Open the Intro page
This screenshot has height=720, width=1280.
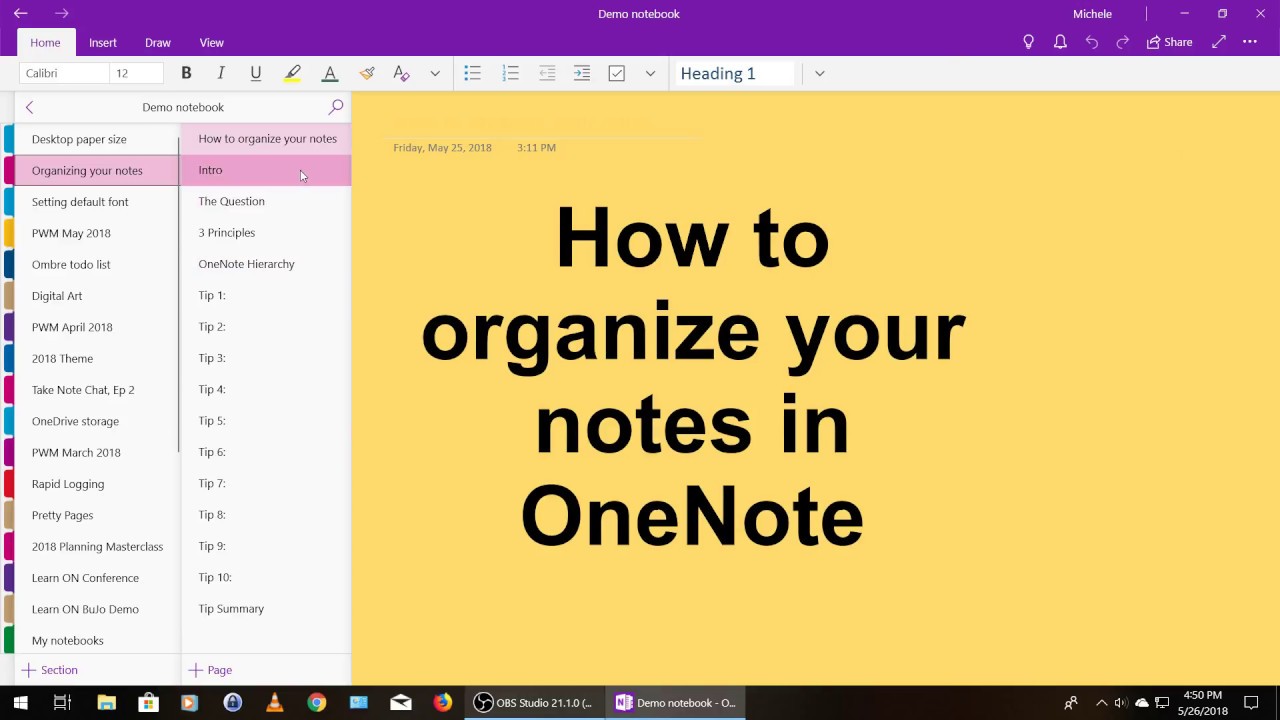[266, 170]
